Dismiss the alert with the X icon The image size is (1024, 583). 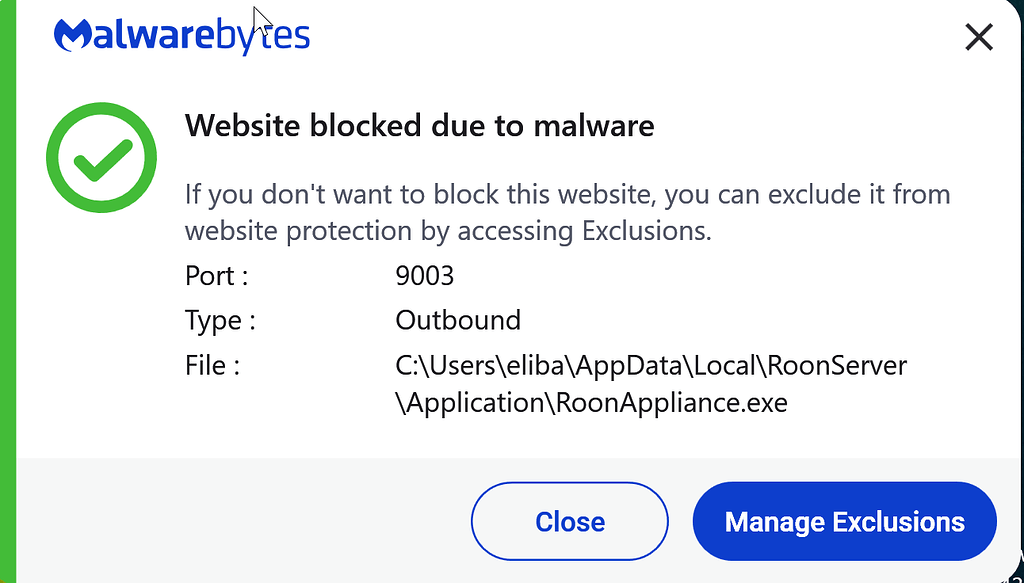979,37
